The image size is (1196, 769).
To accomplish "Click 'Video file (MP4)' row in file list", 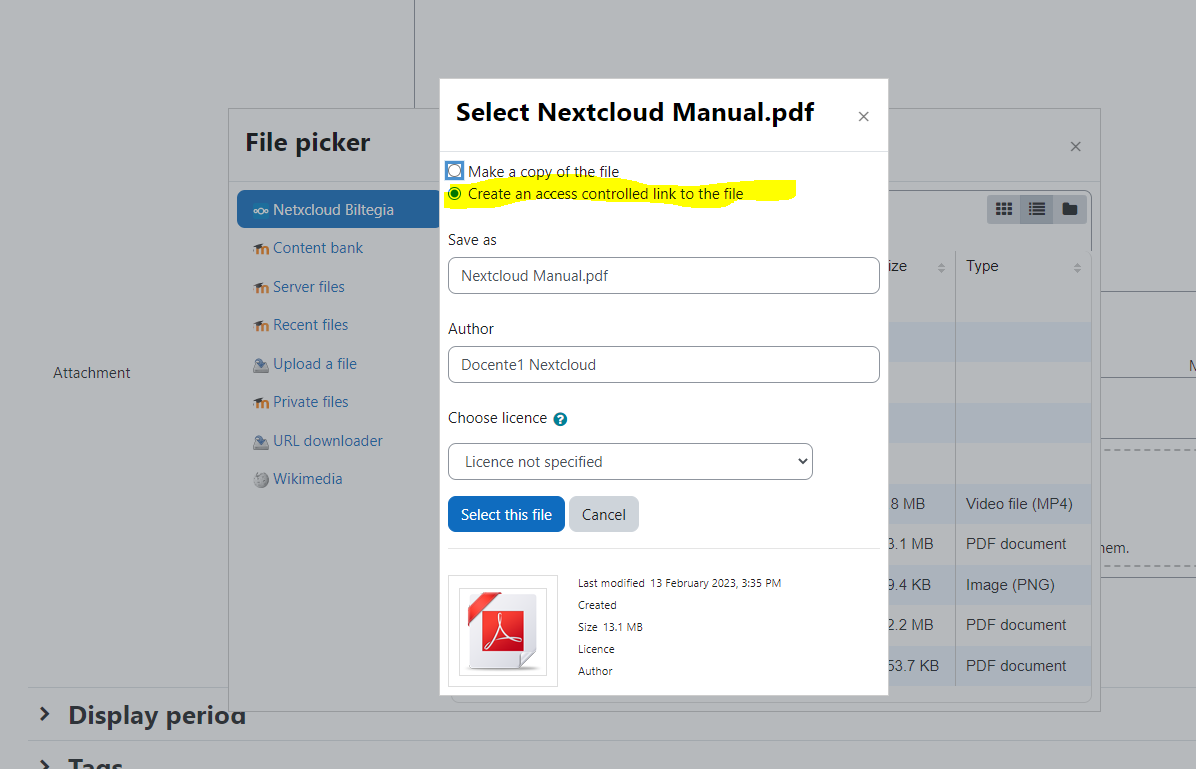I will coord(990,504).
